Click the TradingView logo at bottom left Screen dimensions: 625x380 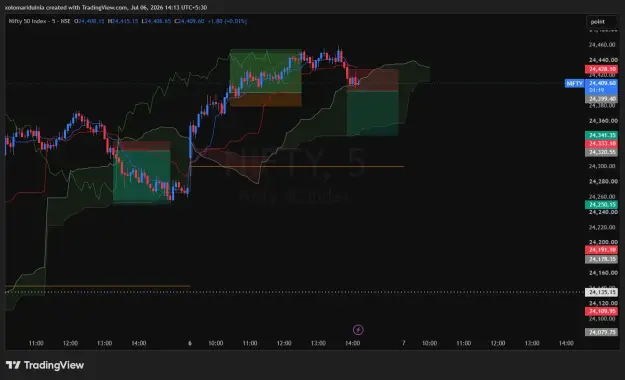[45, 365]
